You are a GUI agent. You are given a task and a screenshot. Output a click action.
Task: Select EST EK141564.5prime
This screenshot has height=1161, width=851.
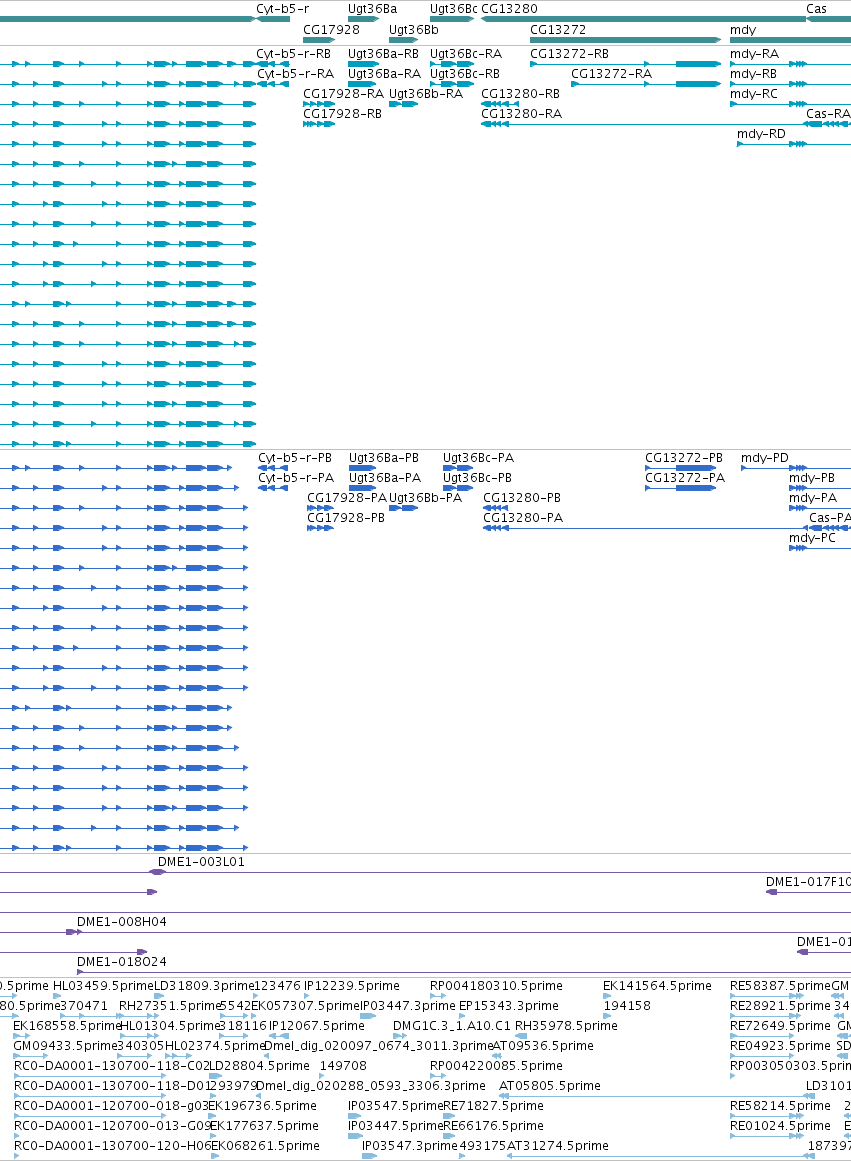(x=657, y=986)
